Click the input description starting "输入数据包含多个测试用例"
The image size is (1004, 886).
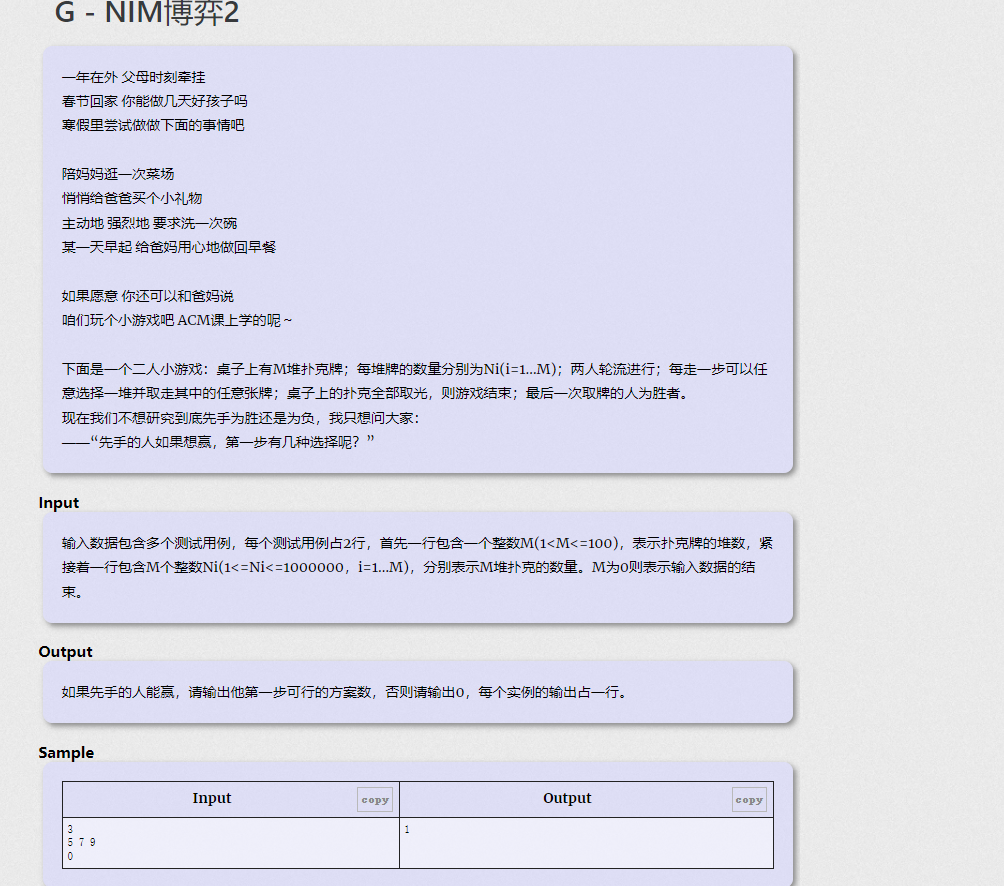(417, 567)
